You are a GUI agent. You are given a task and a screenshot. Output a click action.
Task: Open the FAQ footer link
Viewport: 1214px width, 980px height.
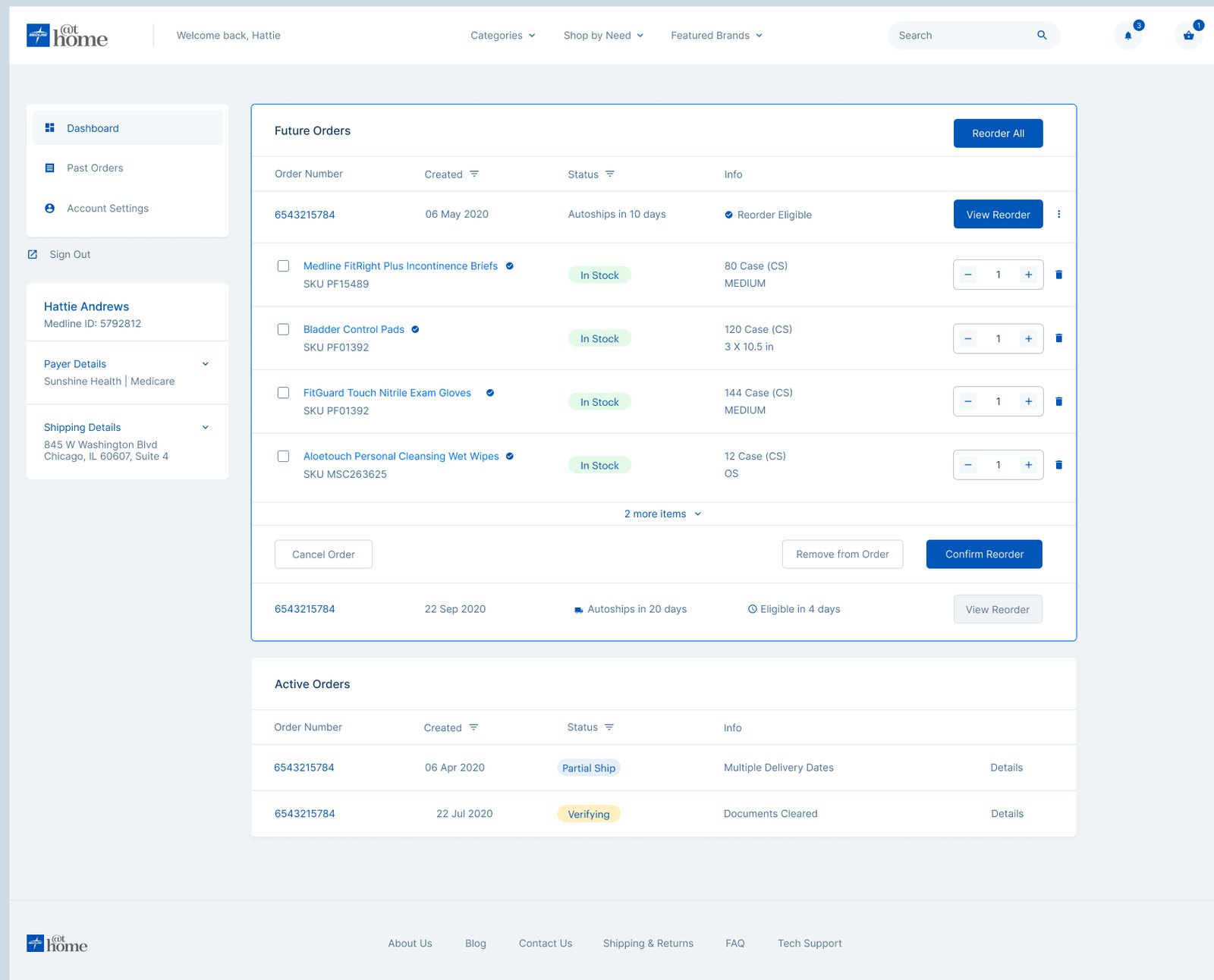coord(734,943)
